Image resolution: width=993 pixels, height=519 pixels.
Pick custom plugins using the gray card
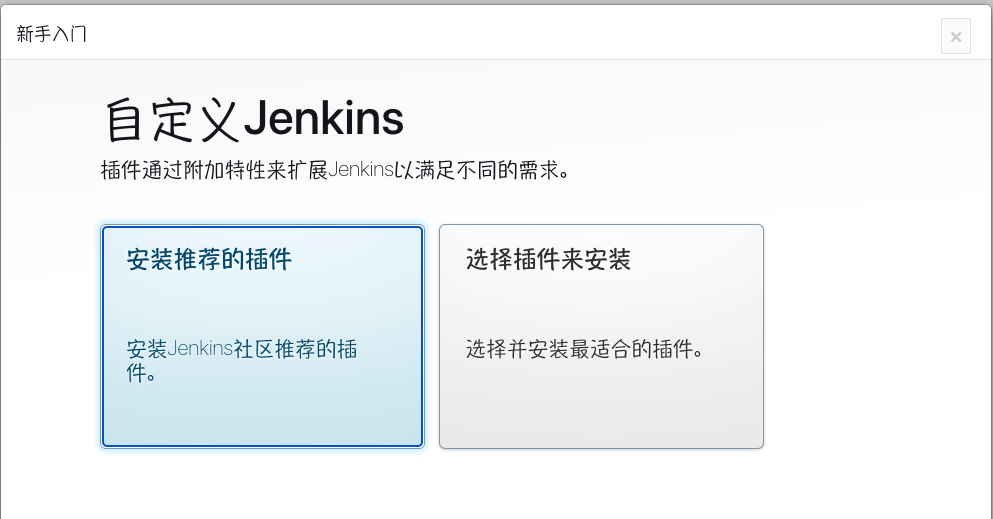(x=601, y=336)
